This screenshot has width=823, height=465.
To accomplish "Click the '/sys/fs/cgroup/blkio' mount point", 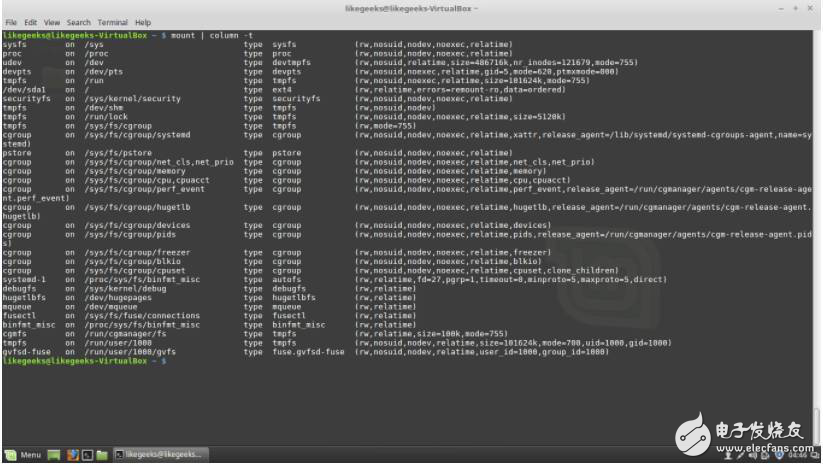I will [132, 261].
